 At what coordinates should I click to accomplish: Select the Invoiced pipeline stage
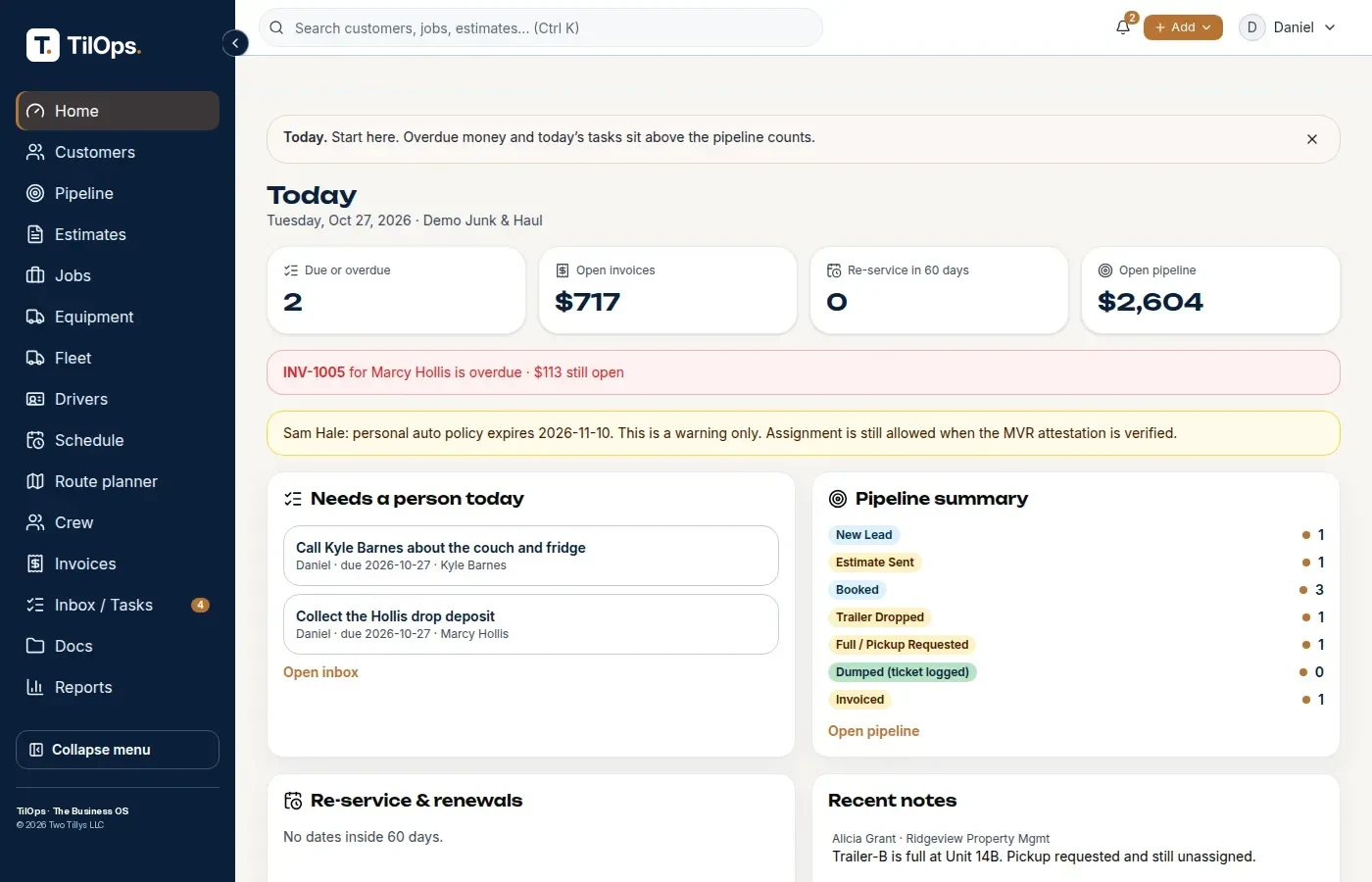point(859,700)
